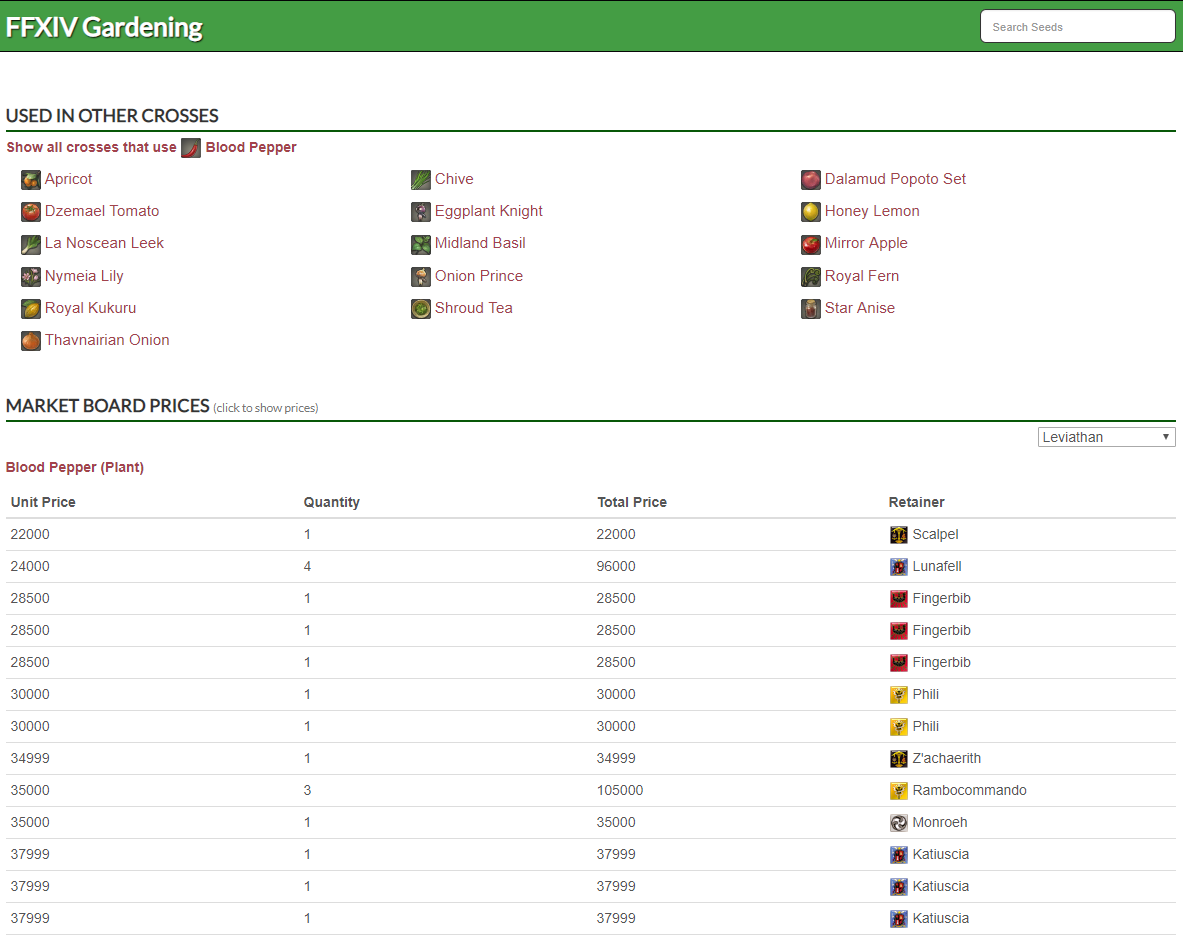Open the Apricot cross link

pos(68,179)
